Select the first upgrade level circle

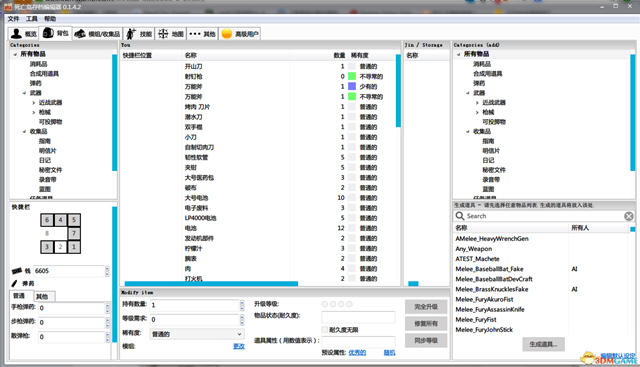[x=325, y=304]
